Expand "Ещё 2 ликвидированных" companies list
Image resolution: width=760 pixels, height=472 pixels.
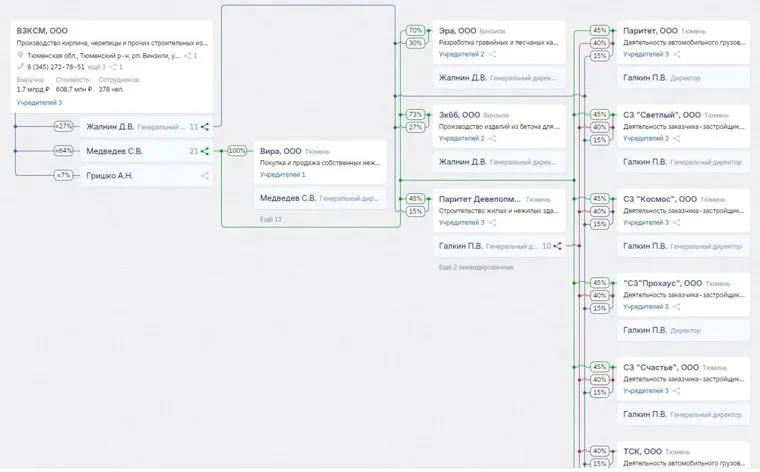pyautogui.click(x=476, y=268)
